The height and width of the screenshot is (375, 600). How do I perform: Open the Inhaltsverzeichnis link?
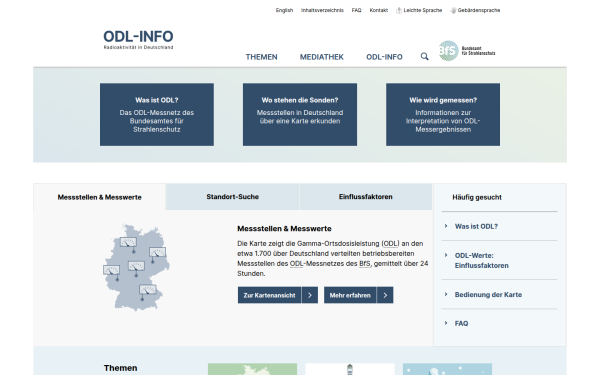point(322,10)
